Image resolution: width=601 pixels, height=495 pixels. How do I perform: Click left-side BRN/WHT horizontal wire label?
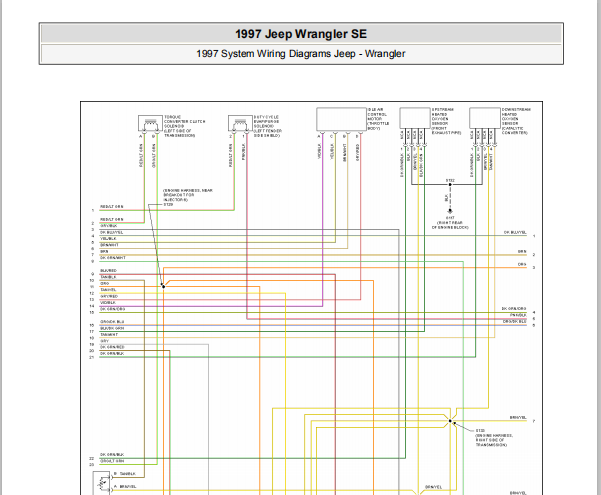(x=109, y=245)
